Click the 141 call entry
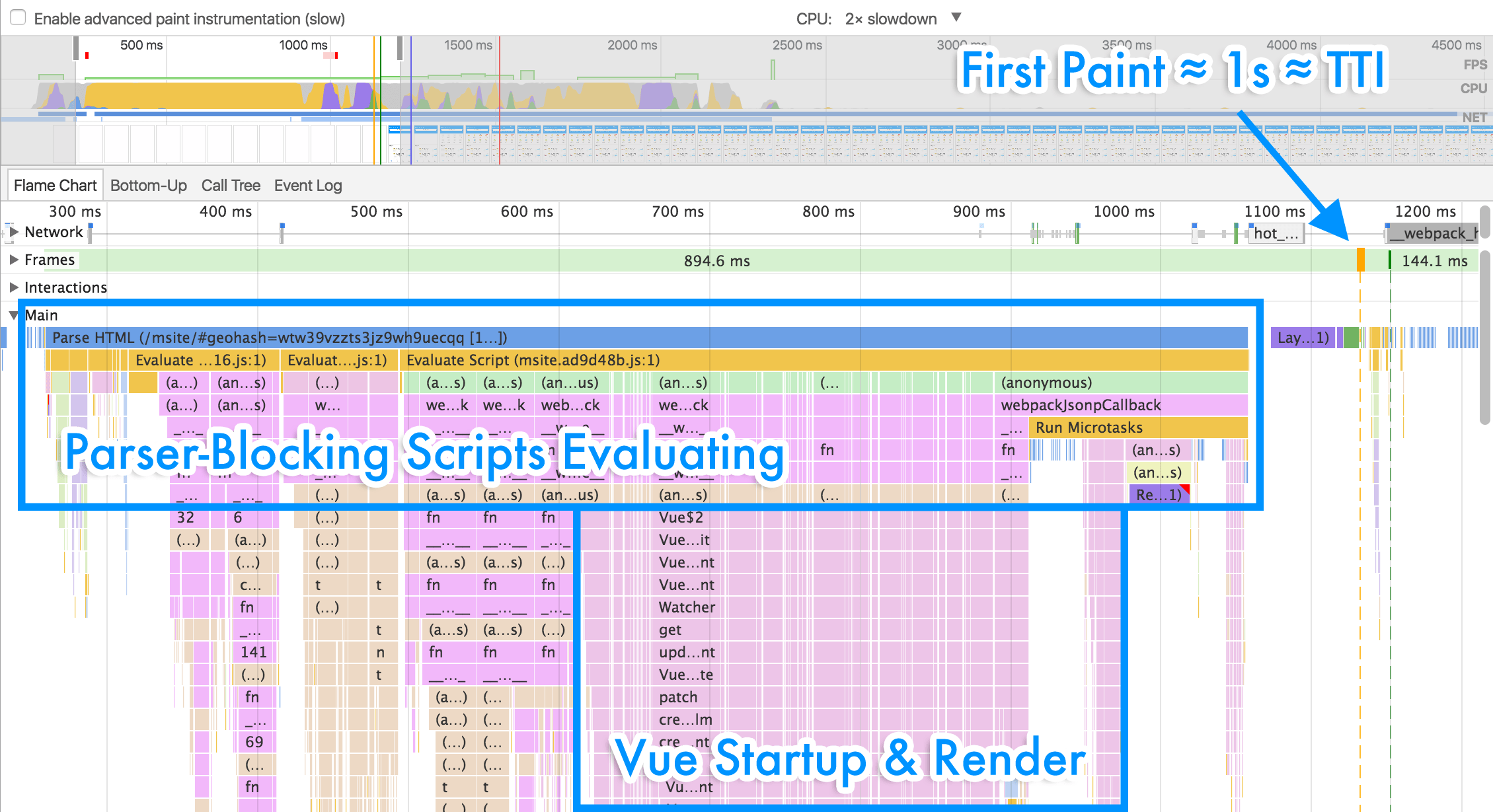This screenshot has width=1493, height=812. pos(254,652)
